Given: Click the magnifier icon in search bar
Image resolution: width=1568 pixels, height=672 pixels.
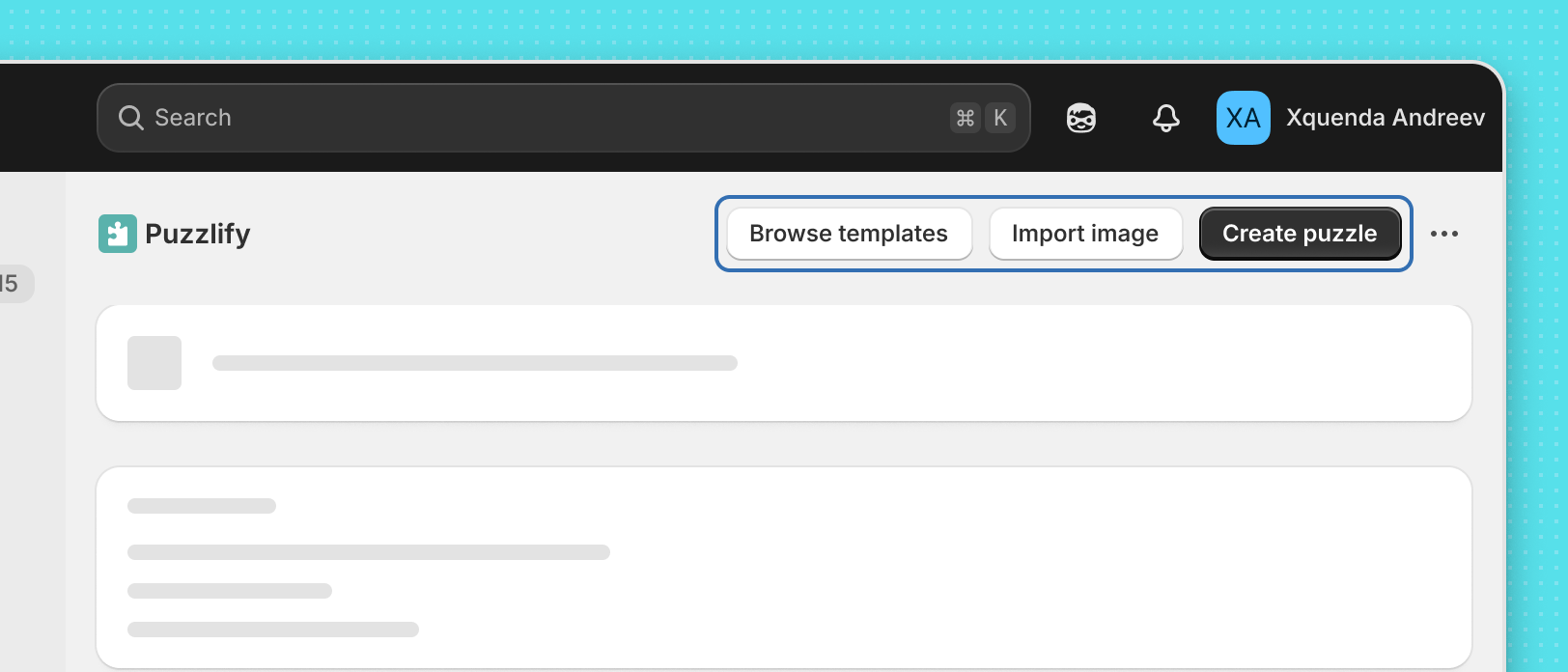Looking at the screenshot, I should point(130,118).
